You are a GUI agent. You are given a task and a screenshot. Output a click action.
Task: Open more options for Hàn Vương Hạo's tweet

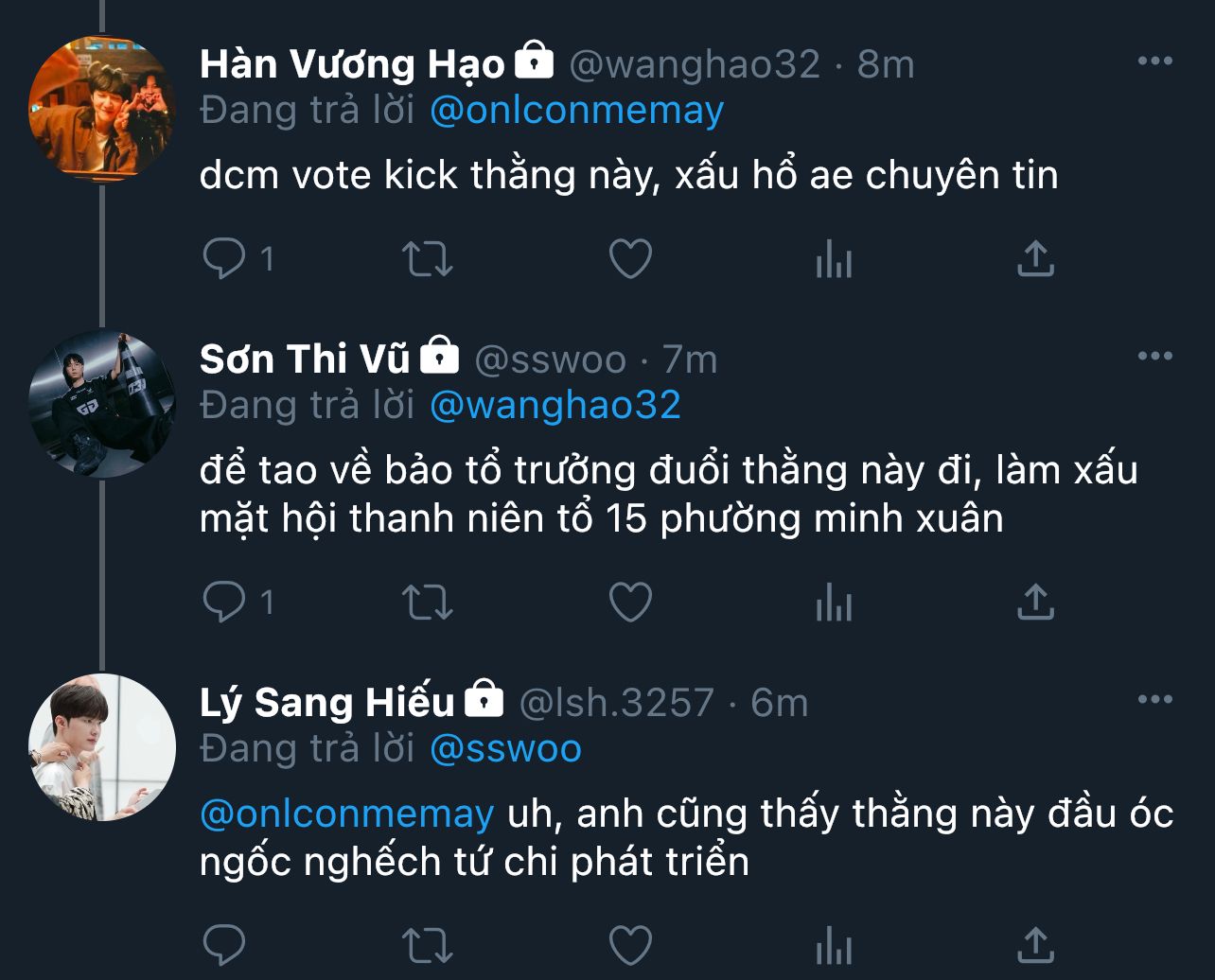coord(1154,61)
